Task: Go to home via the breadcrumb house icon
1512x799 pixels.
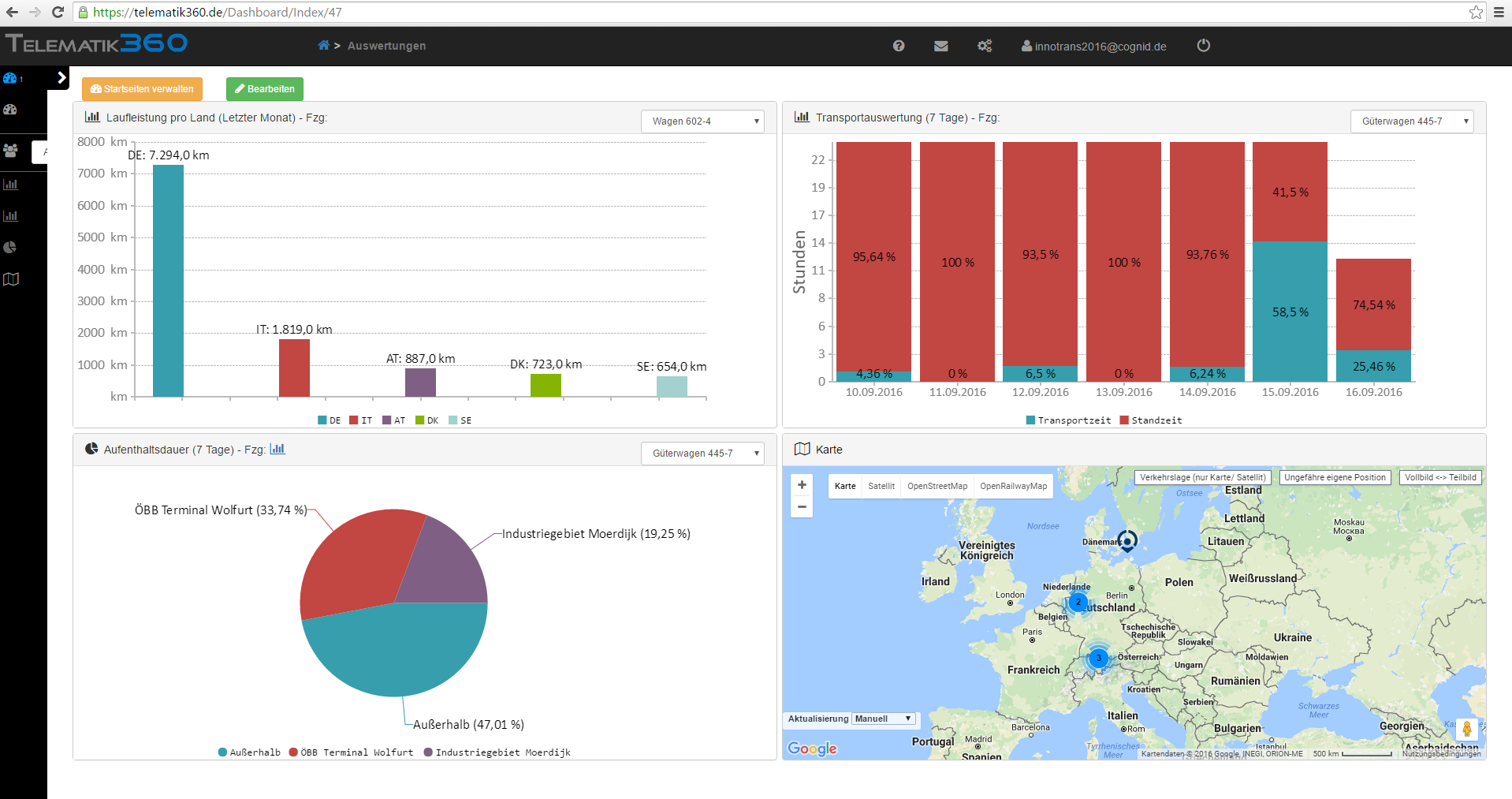Action: tap(323, 46)
